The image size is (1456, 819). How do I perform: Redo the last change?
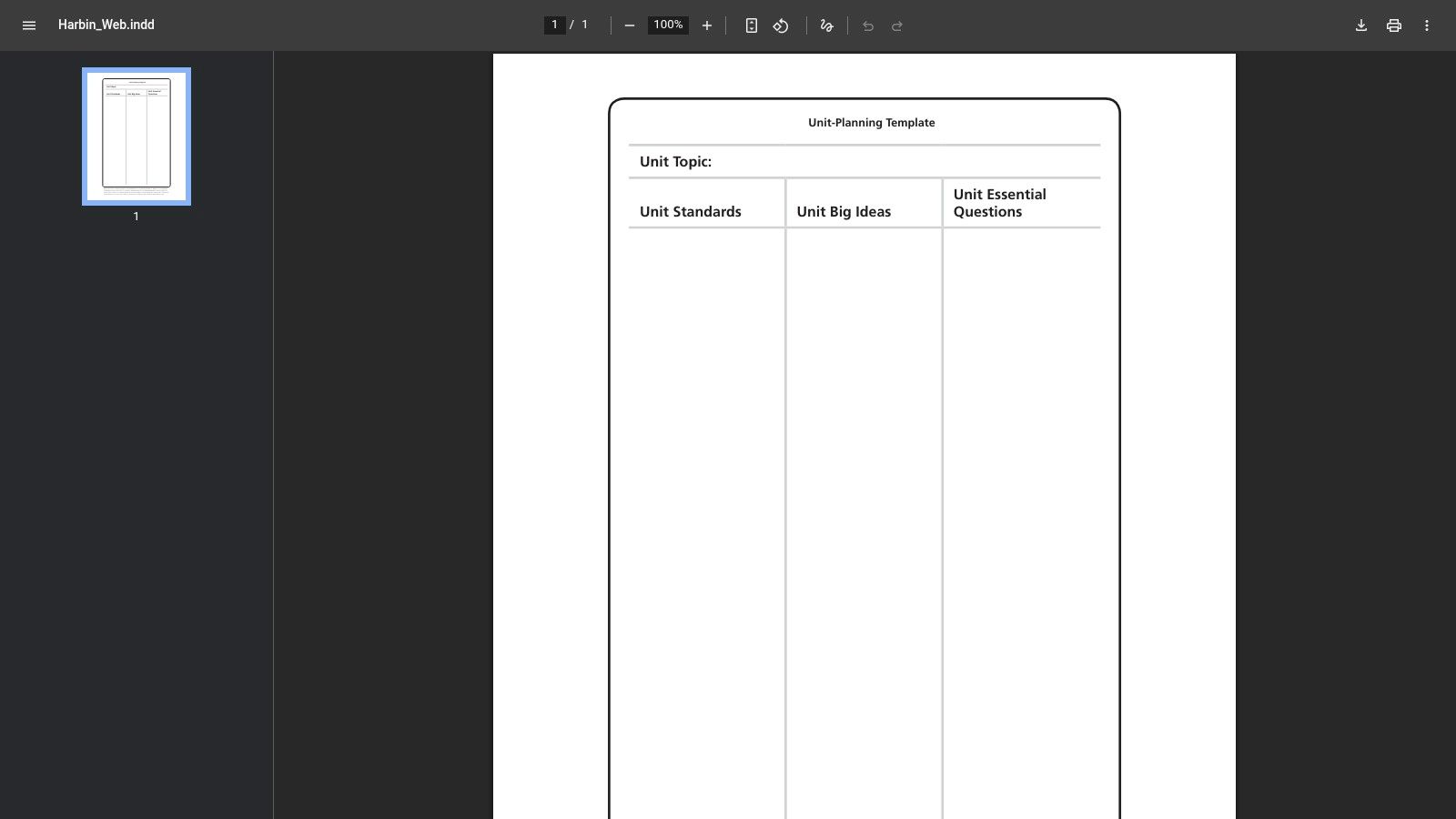tap(897, 25)
